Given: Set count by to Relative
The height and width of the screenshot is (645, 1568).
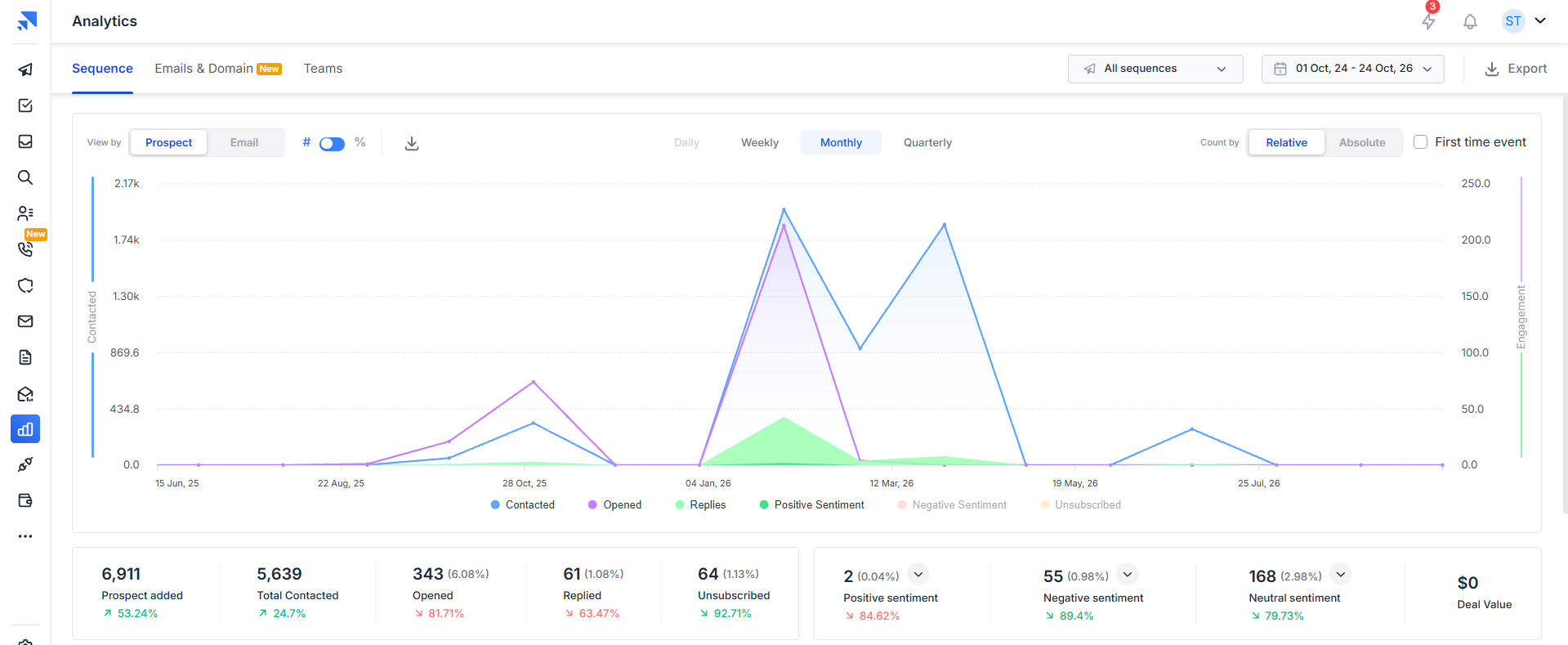Looking at the screenshot, I should 1286,142.
